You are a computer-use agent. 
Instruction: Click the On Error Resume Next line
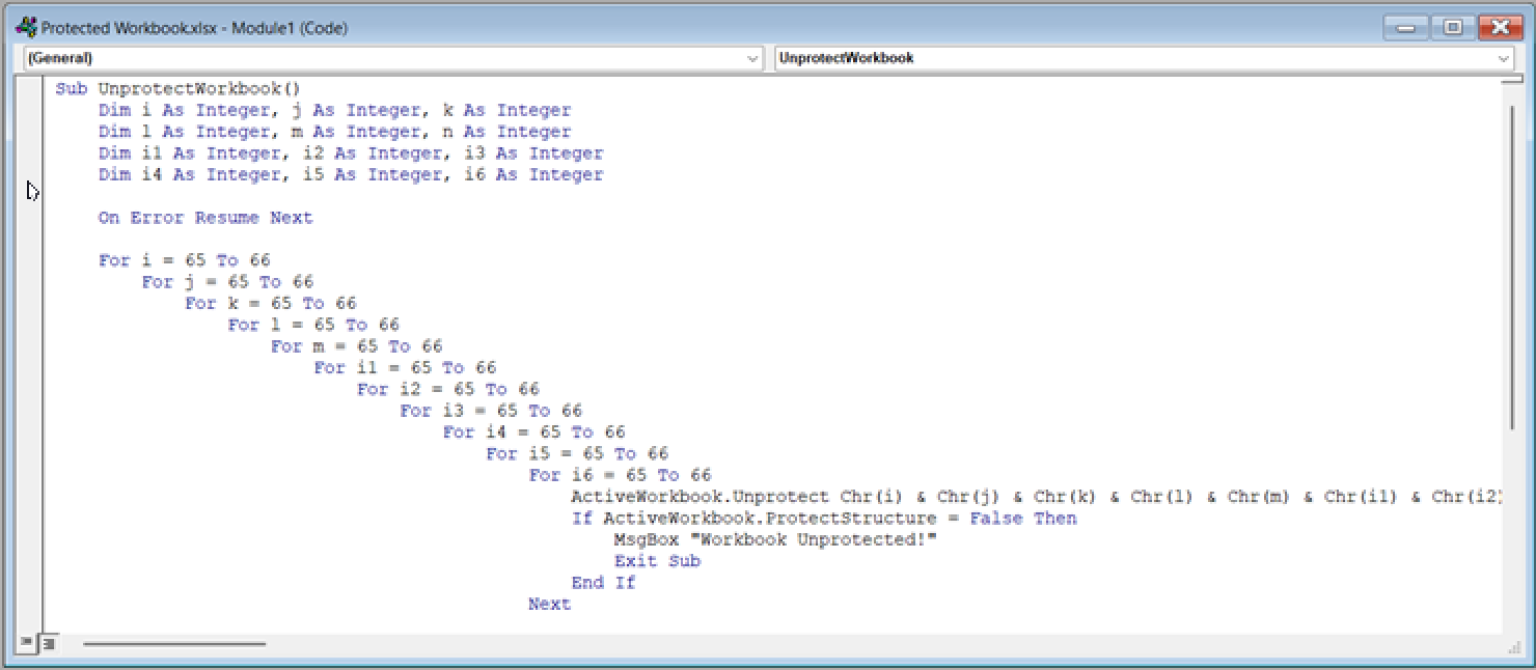pos(205,218)
